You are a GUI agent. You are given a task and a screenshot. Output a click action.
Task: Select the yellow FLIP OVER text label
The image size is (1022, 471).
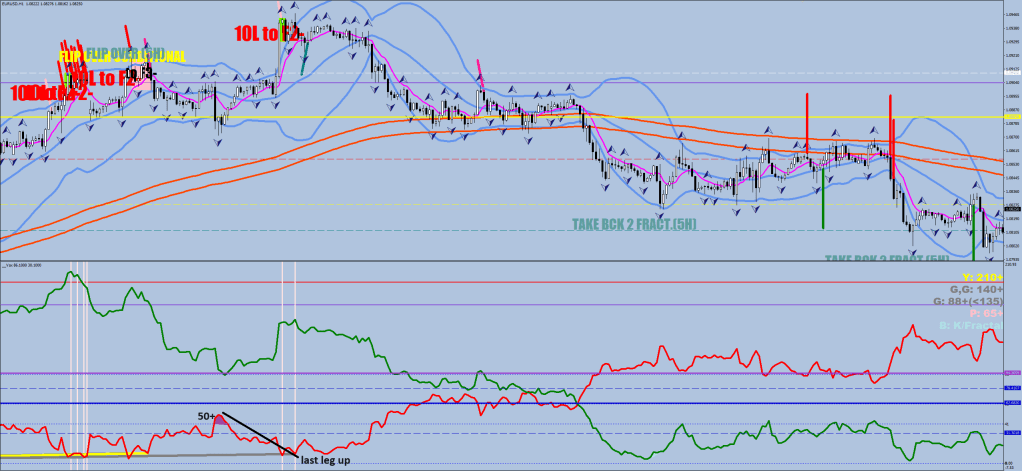tap(128, 54)
